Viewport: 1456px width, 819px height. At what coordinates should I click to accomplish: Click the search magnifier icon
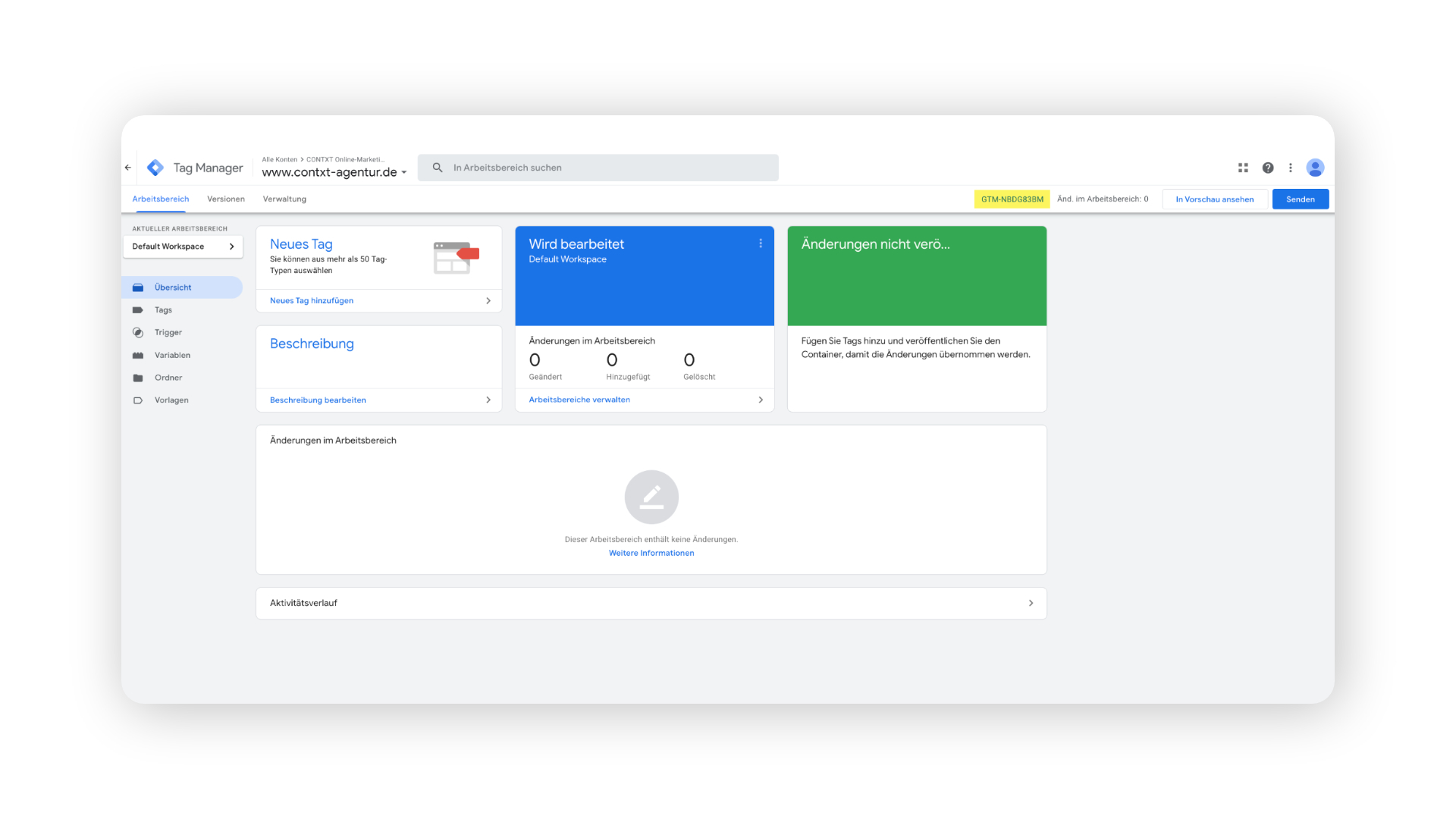(438, 168)
